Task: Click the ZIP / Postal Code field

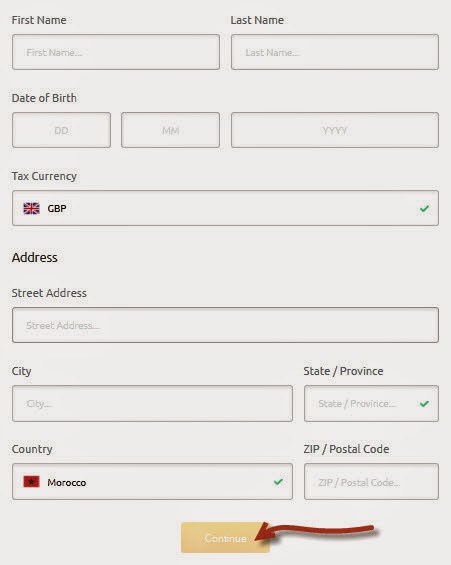Action: 371,482
